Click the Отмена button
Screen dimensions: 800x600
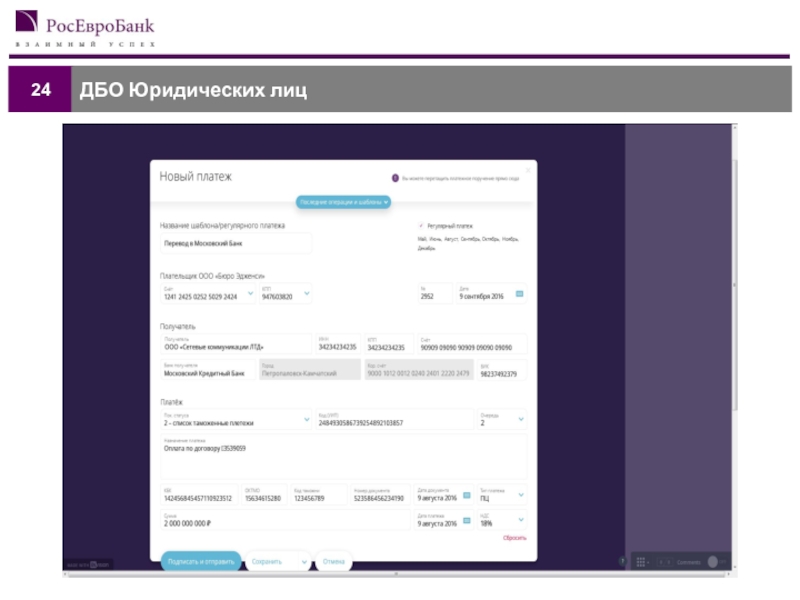click(x=334, y=562)
